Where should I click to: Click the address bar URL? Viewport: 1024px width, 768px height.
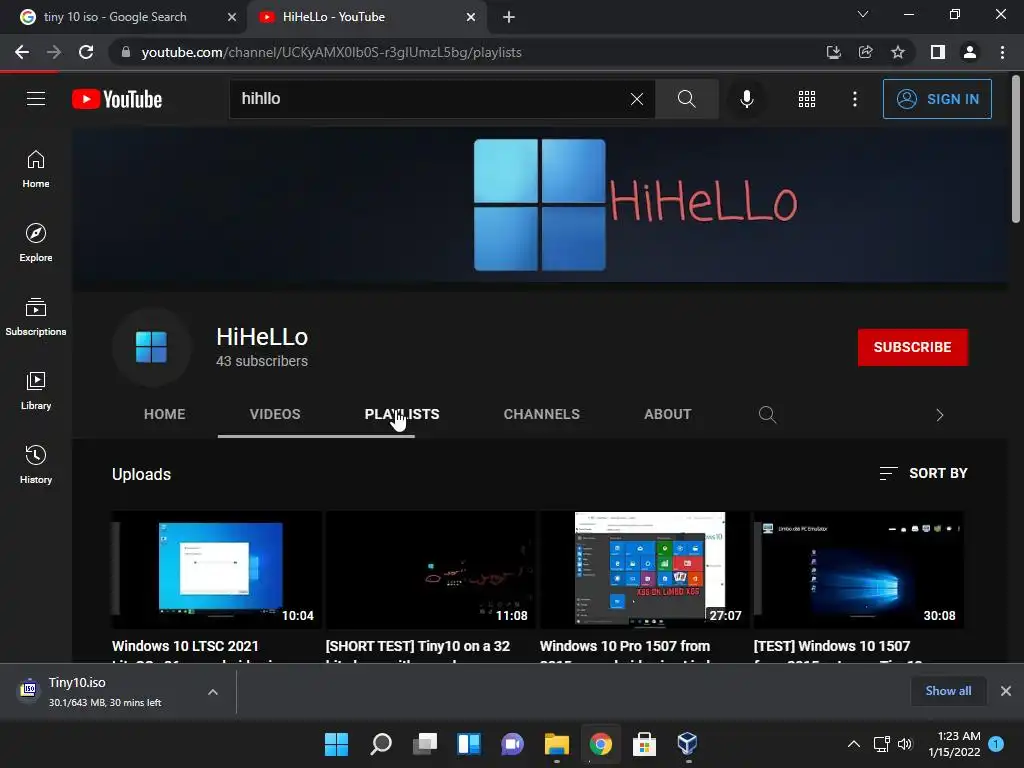tap(331, 52)
